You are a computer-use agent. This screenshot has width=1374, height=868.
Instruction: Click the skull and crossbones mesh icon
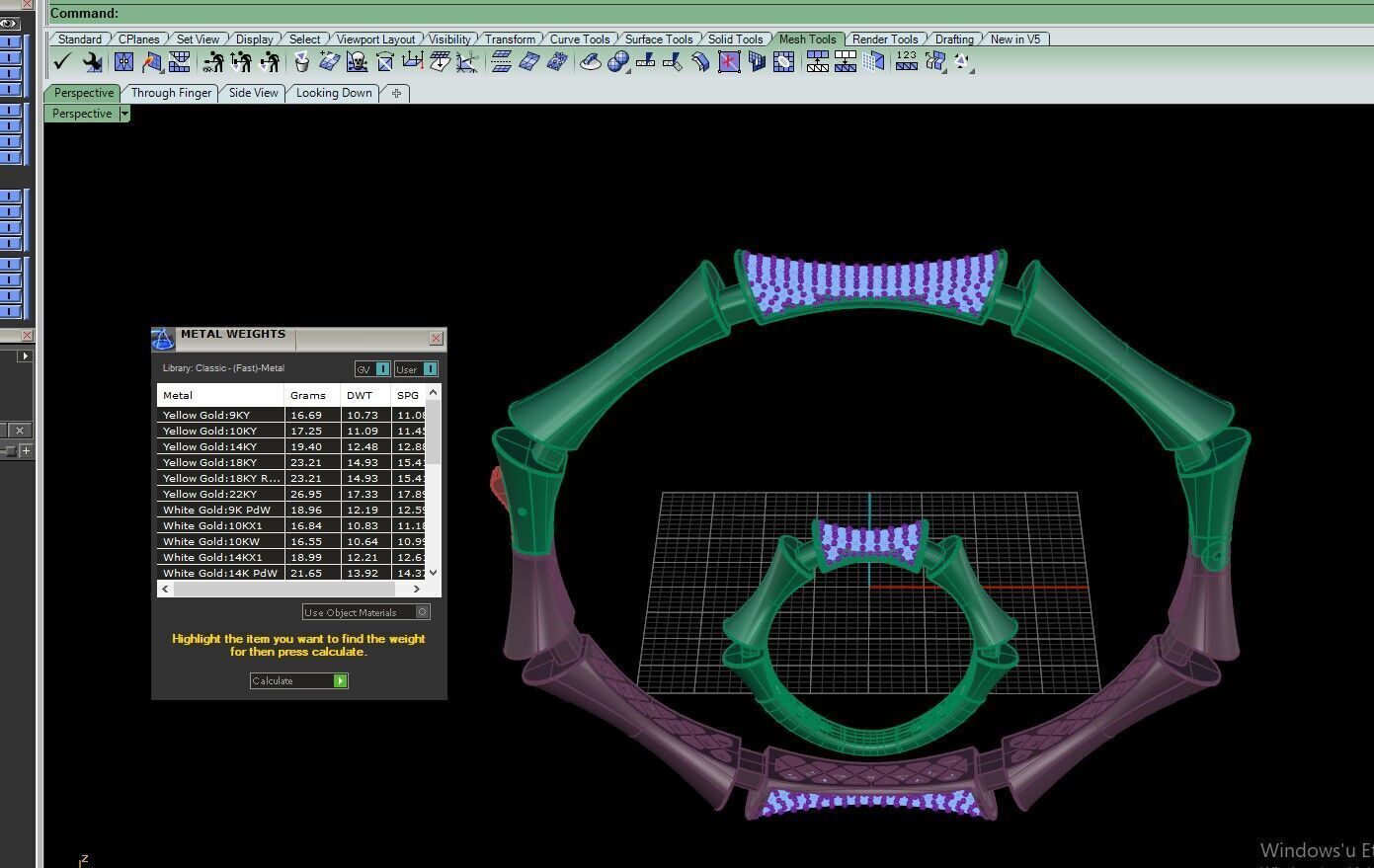pyautogui.click(x=357, y=62)
